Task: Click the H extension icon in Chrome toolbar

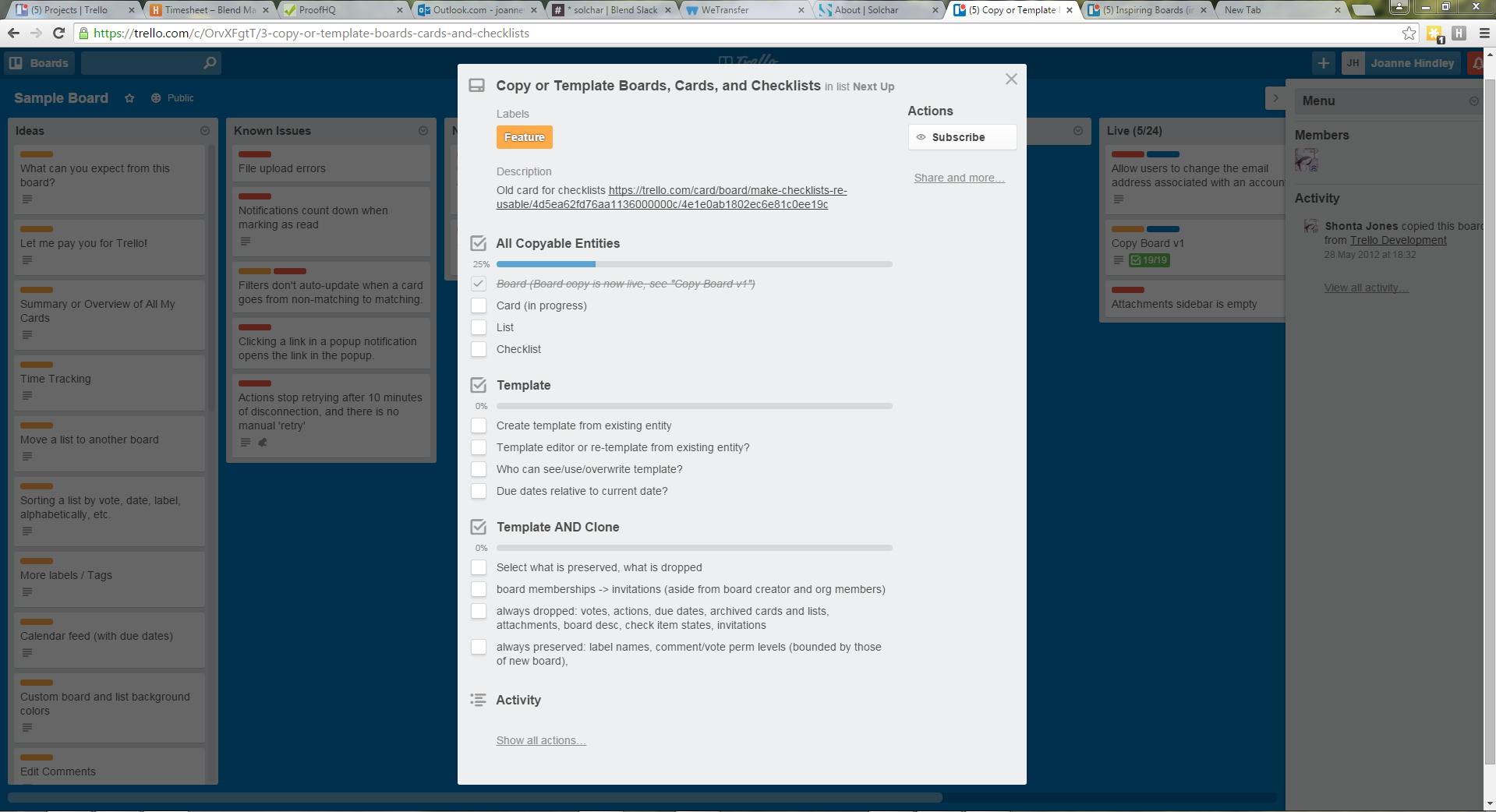Action: (x=1459, y=33)
